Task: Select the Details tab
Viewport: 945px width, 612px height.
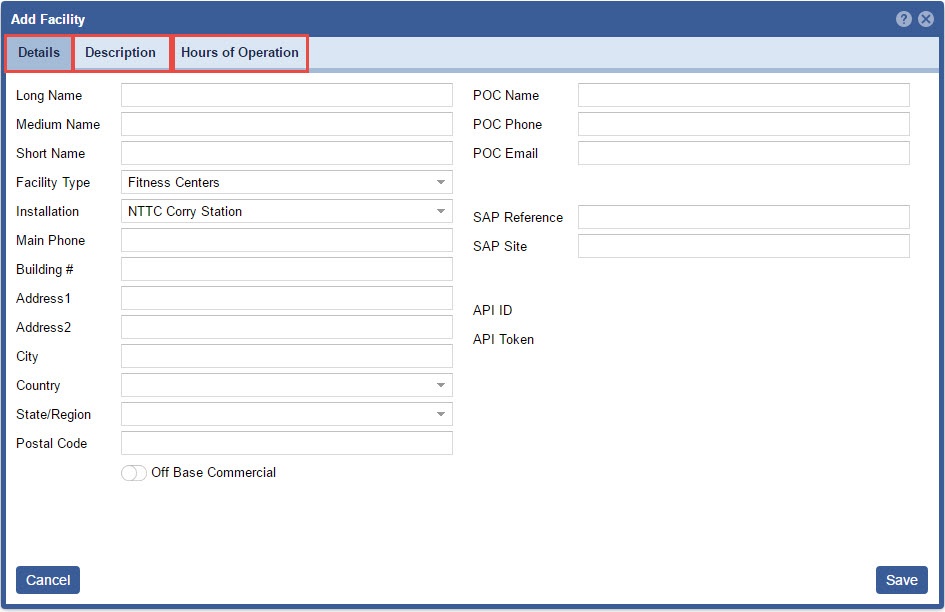Action: [x=39, y=53]
